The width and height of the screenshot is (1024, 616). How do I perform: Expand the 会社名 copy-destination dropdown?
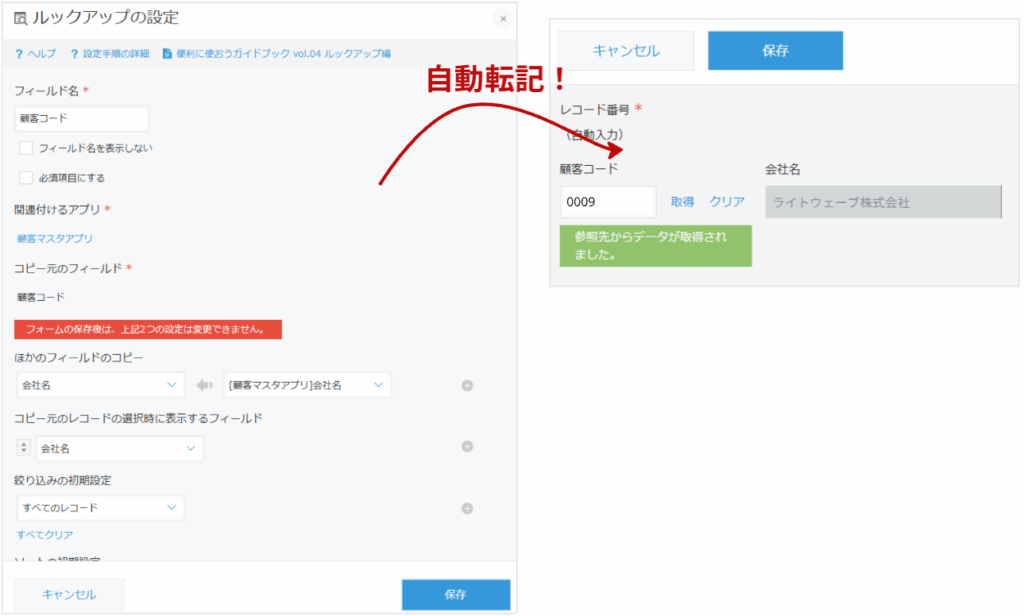tap(100, 385)
